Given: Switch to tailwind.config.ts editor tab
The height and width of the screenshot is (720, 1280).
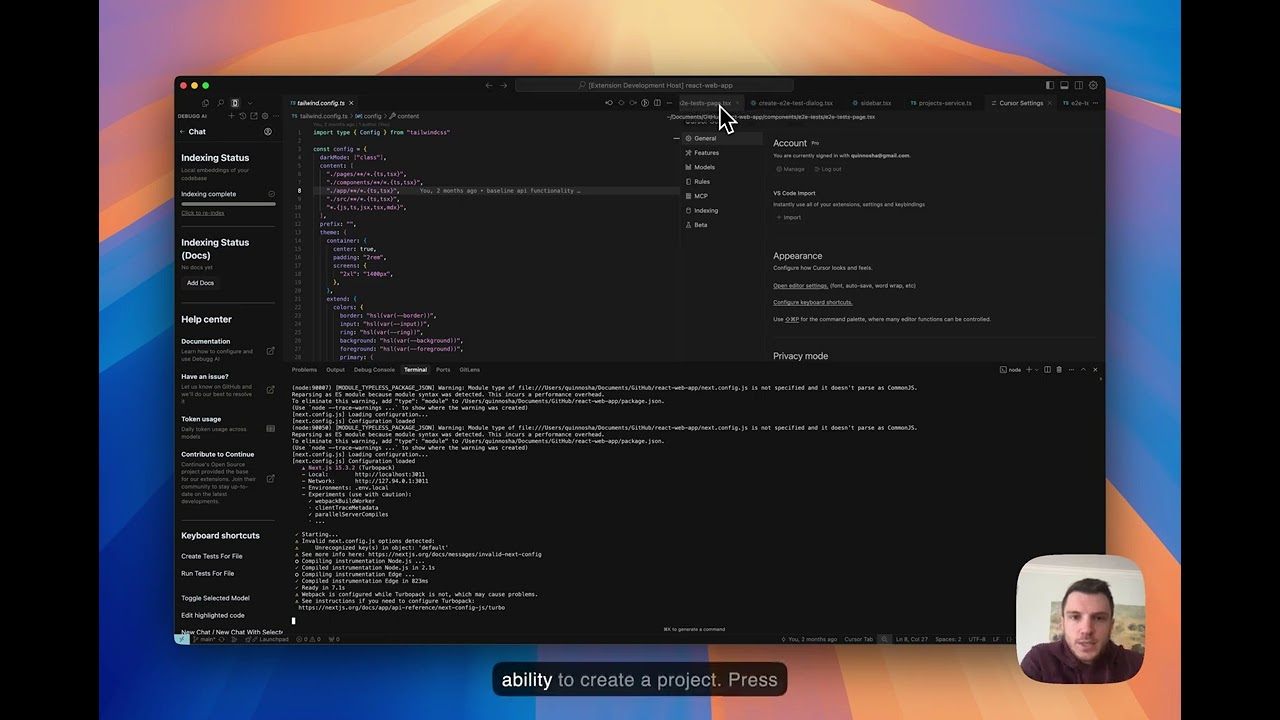Looking at the screenshot, I should click(319, 103).
